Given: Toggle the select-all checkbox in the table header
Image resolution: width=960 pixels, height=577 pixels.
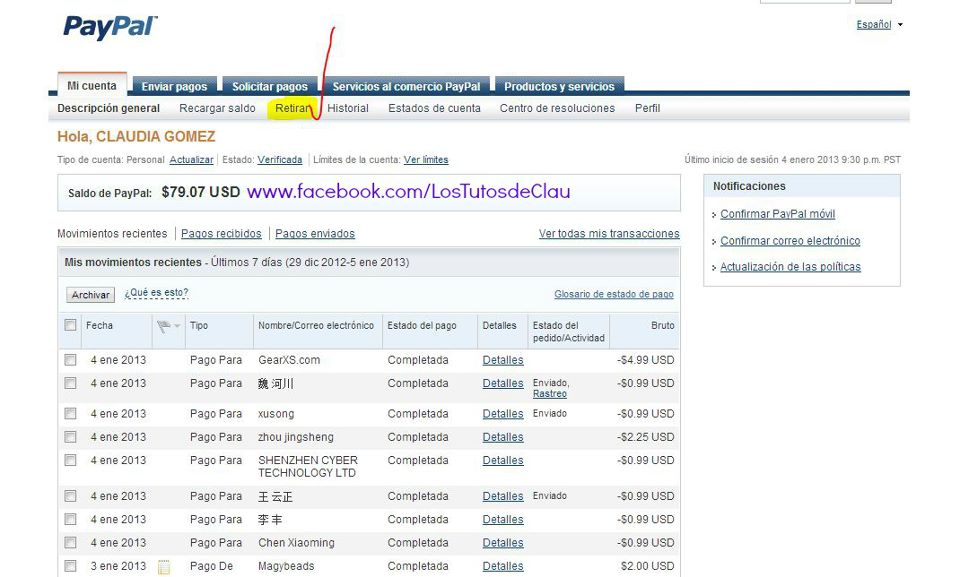Looking at the screenshot, I should (x=70, y=325).
